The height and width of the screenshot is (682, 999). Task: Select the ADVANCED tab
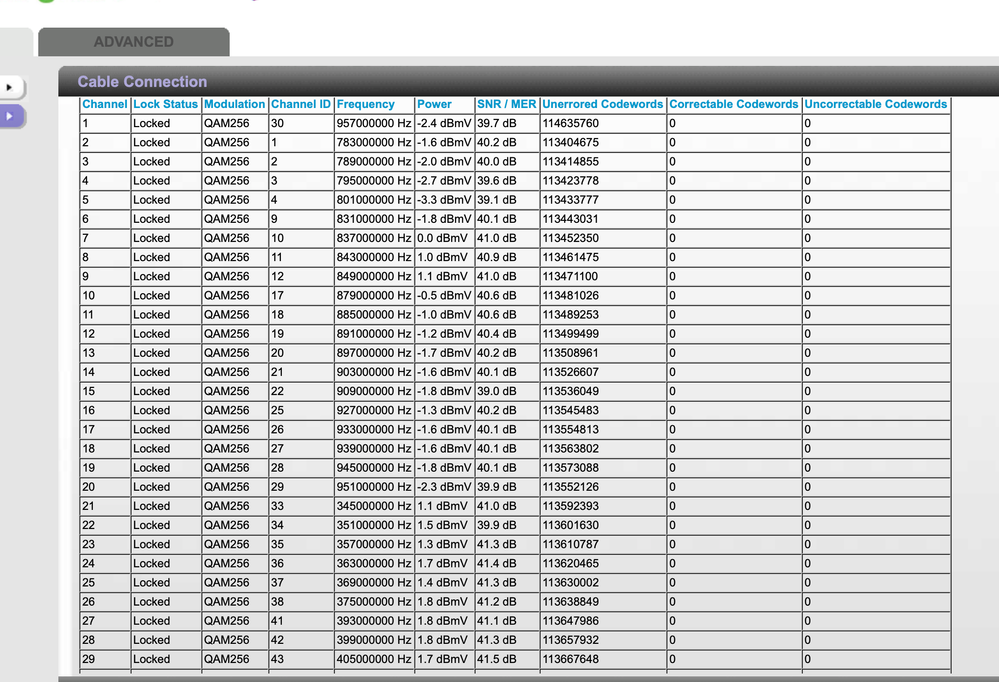133,42
